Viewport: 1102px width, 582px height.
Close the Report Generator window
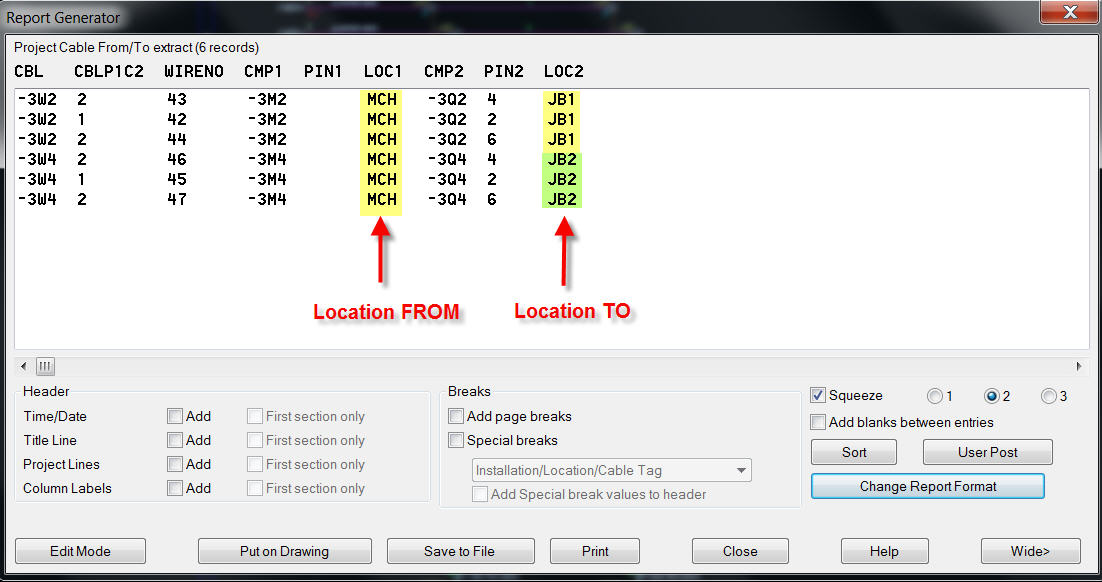pos(1067,13)
